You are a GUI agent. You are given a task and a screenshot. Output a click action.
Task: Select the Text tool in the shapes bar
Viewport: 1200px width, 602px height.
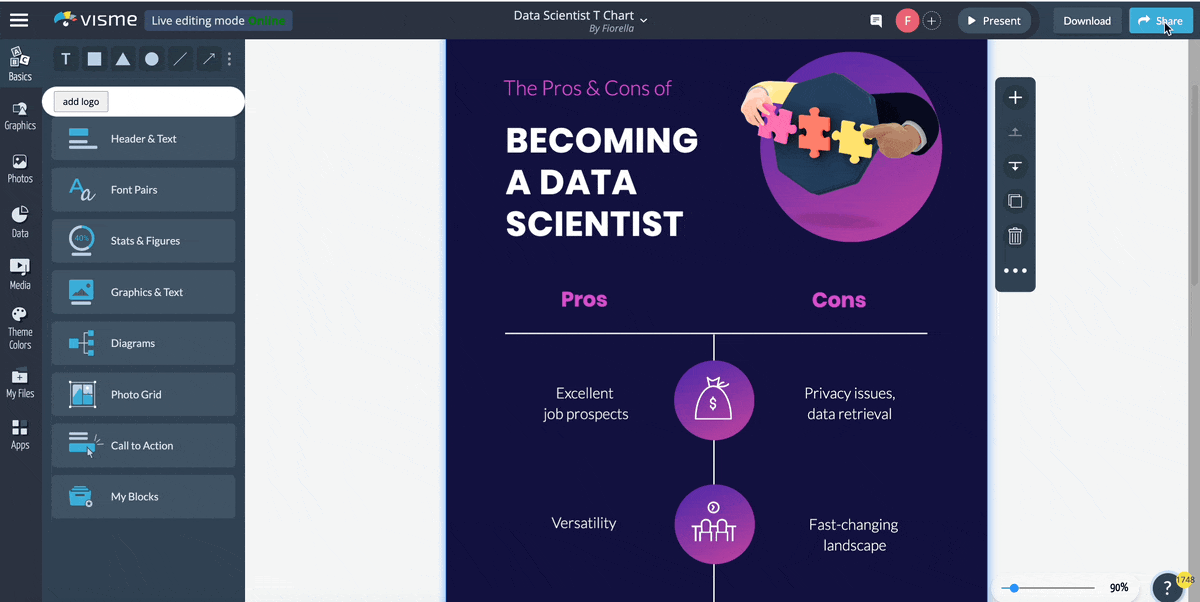(66, 59)
